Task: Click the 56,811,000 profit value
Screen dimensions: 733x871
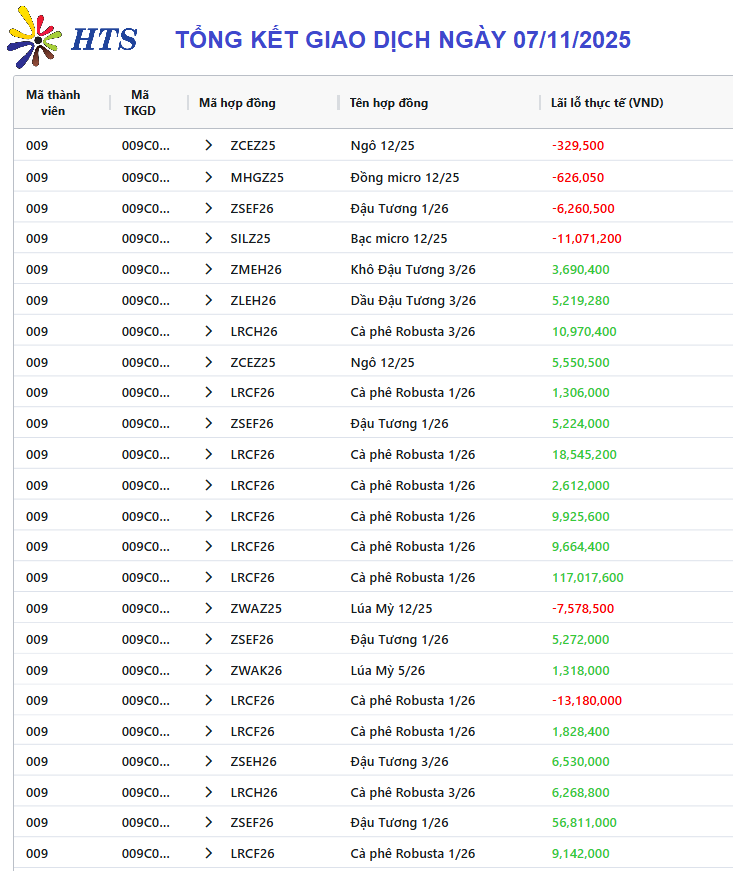Action: point(584,823)
